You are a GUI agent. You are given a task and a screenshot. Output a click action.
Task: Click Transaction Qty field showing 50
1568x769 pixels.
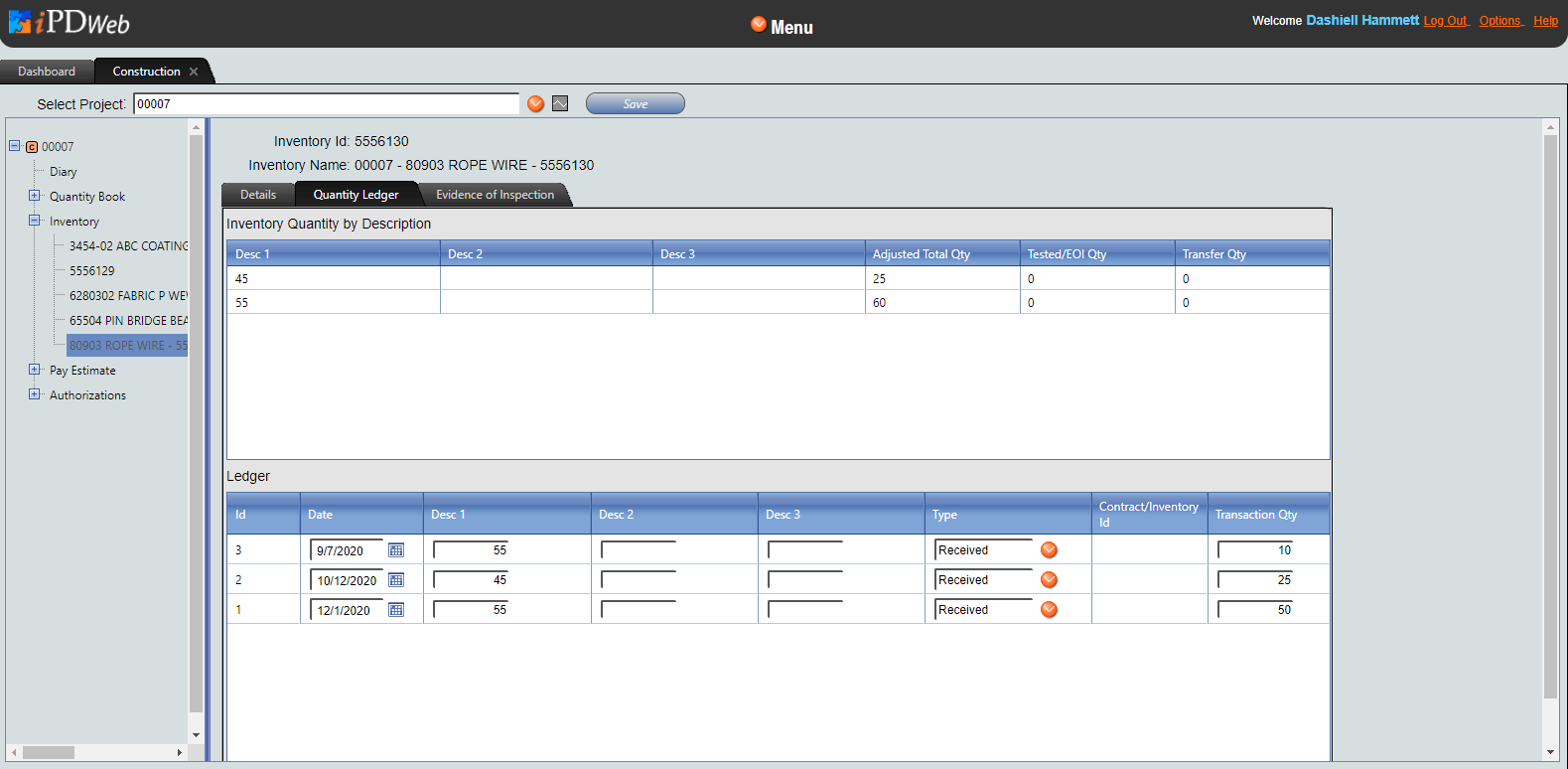coord(1256,610)
